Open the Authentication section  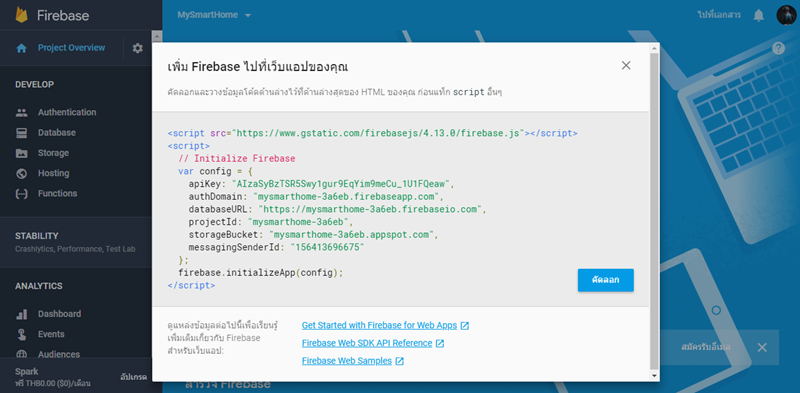[67, 112]
